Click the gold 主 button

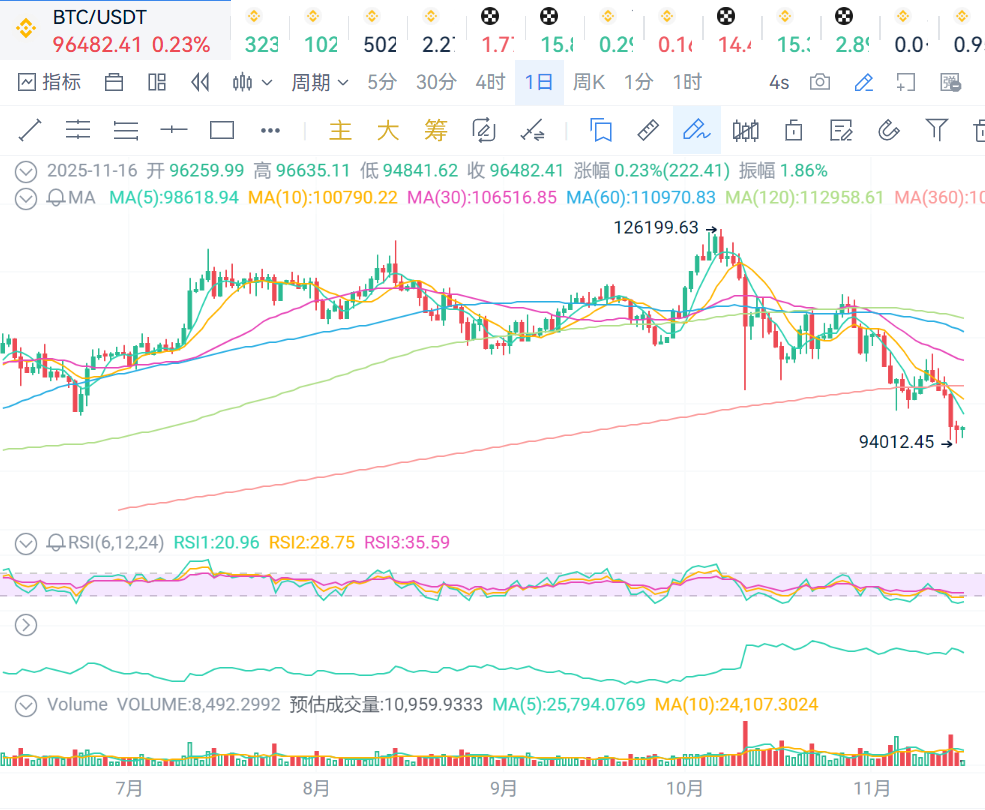tap(341, 130)
